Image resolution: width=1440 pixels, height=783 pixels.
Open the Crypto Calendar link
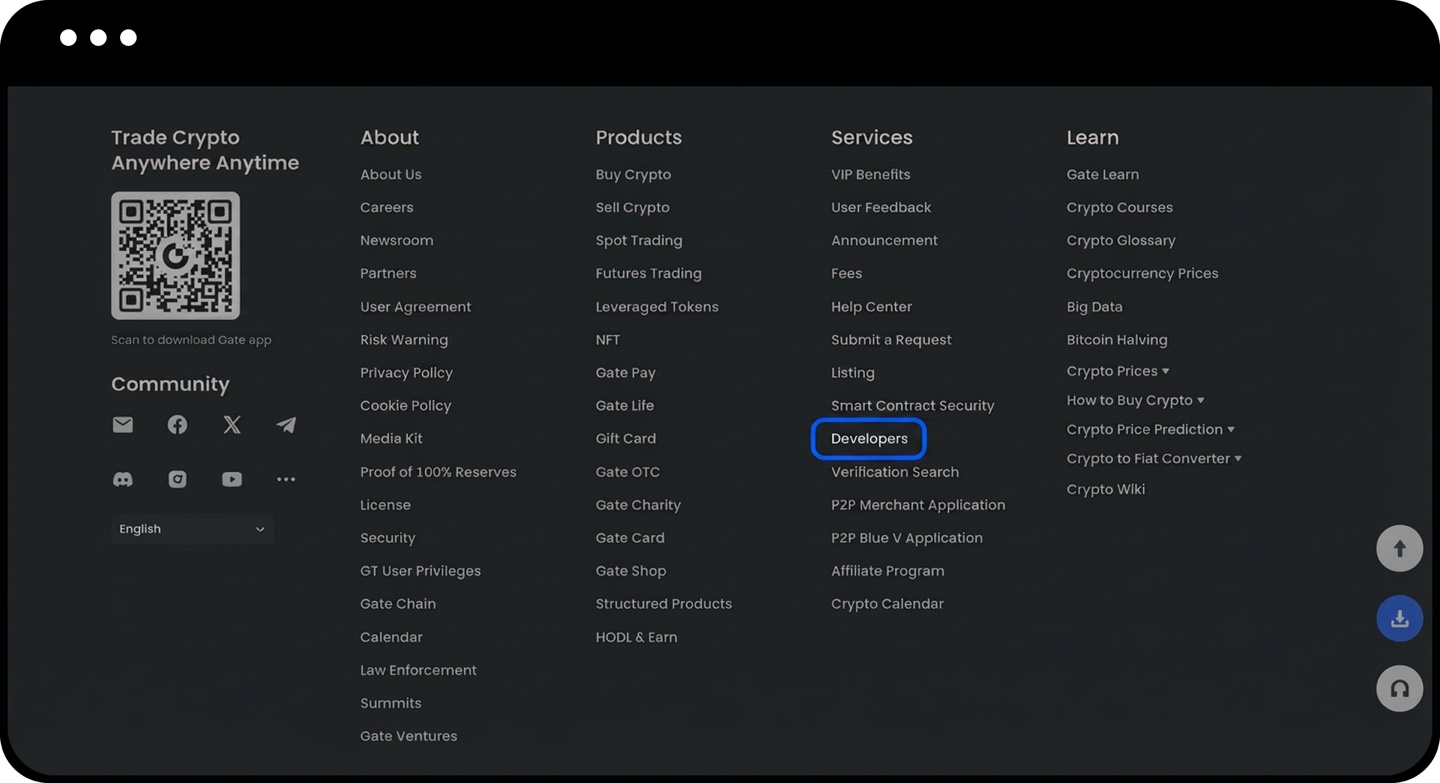click(x=887, y=604)
